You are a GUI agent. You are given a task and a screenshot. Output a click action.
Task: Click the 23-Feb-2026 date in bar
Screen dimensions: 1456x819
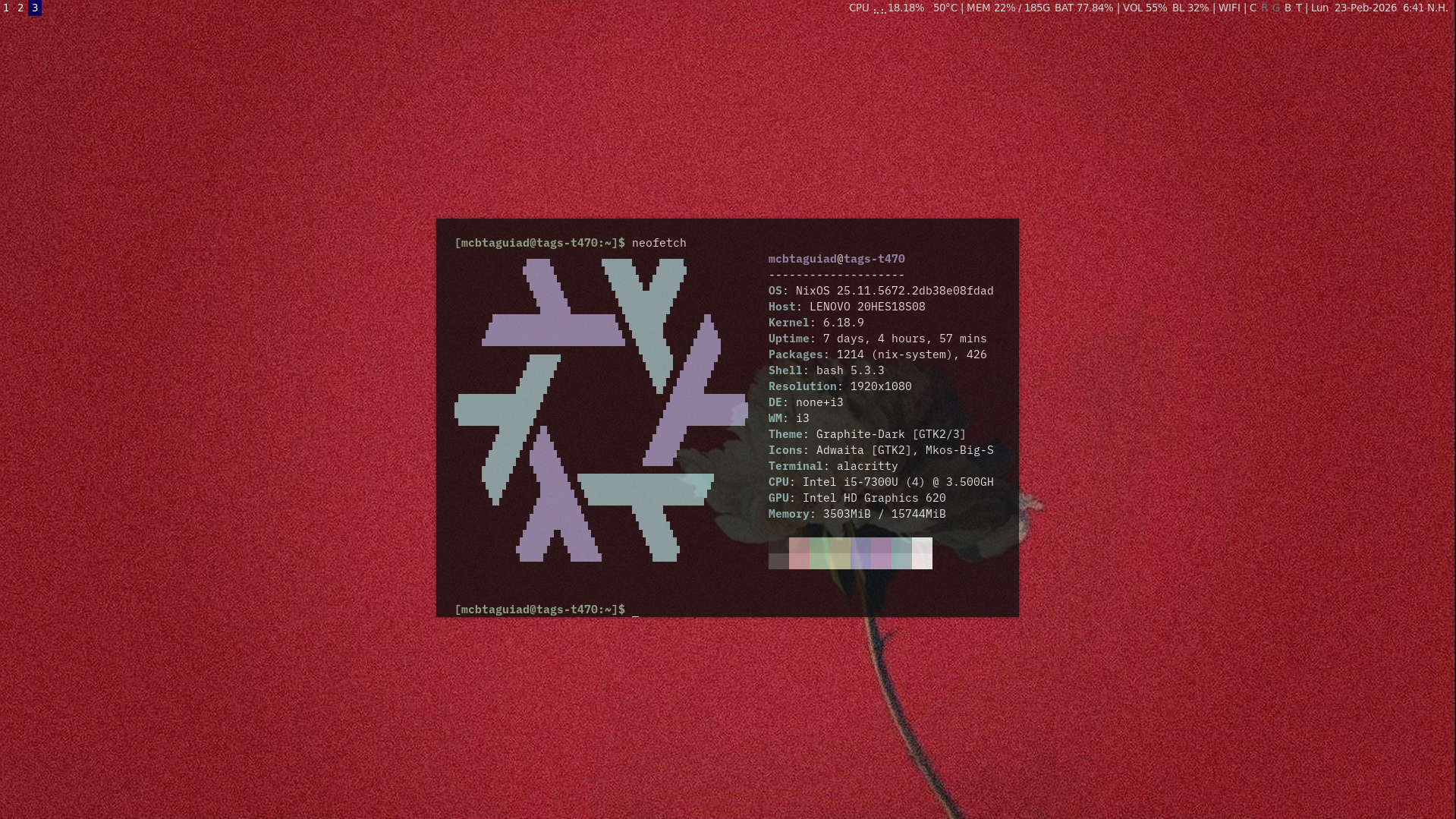[1365, 8]
